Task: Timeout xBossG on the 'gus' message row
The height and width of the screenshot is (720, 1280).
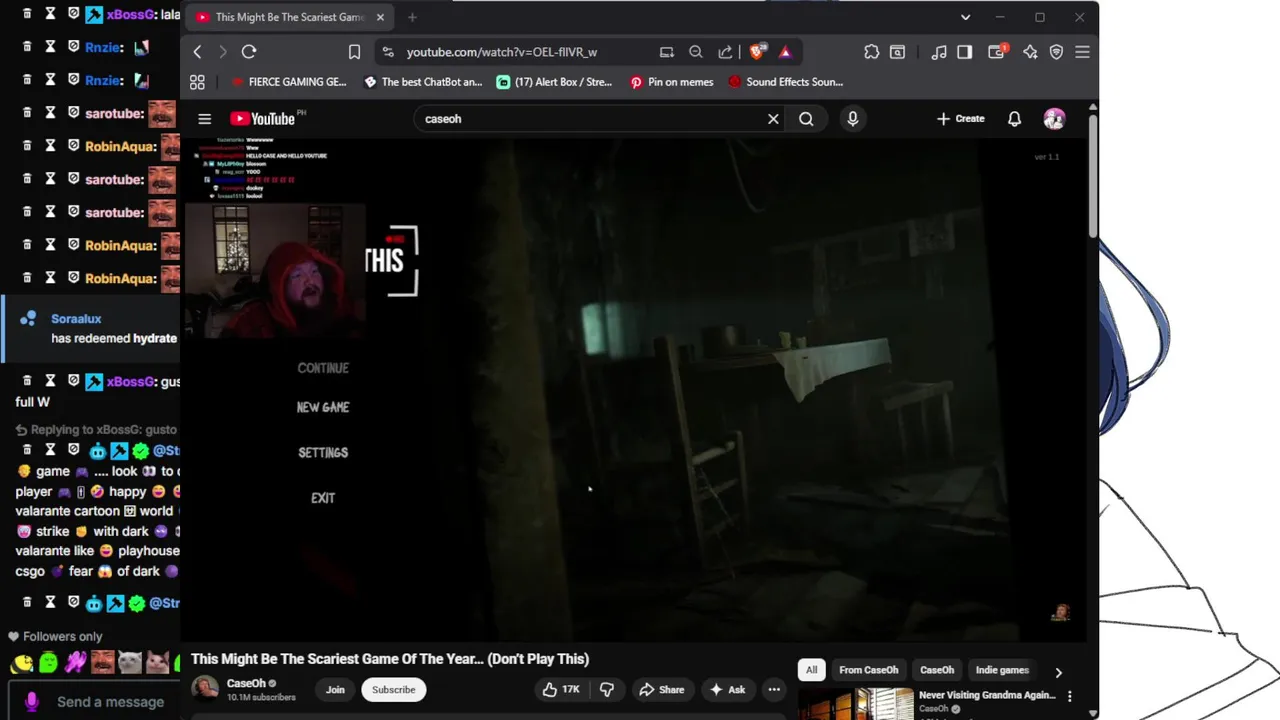Action: pos(50,381)
